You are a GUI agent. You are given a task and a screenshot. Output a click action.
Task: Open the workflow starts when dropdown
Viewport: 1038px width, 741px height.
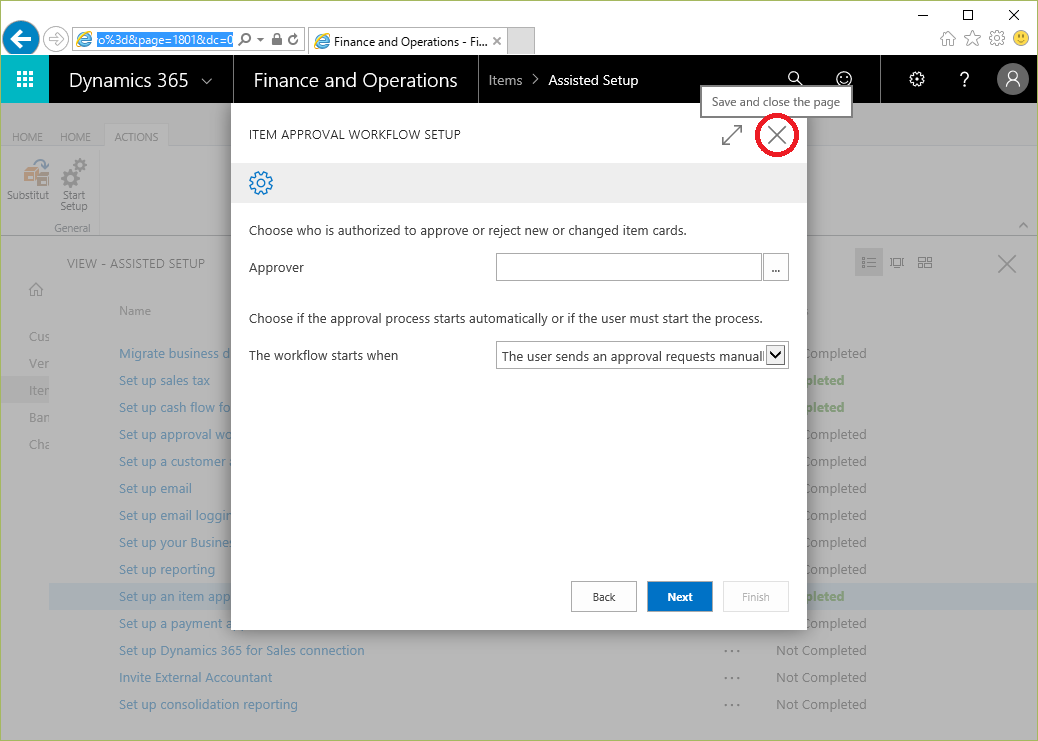776,355
